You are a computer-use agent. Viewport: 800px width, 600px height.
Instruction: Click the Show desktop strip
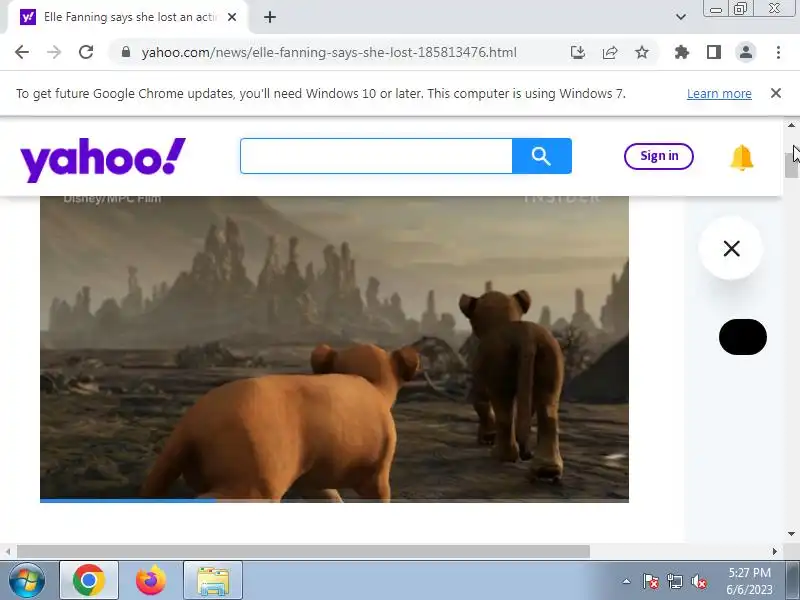point(793,580)
